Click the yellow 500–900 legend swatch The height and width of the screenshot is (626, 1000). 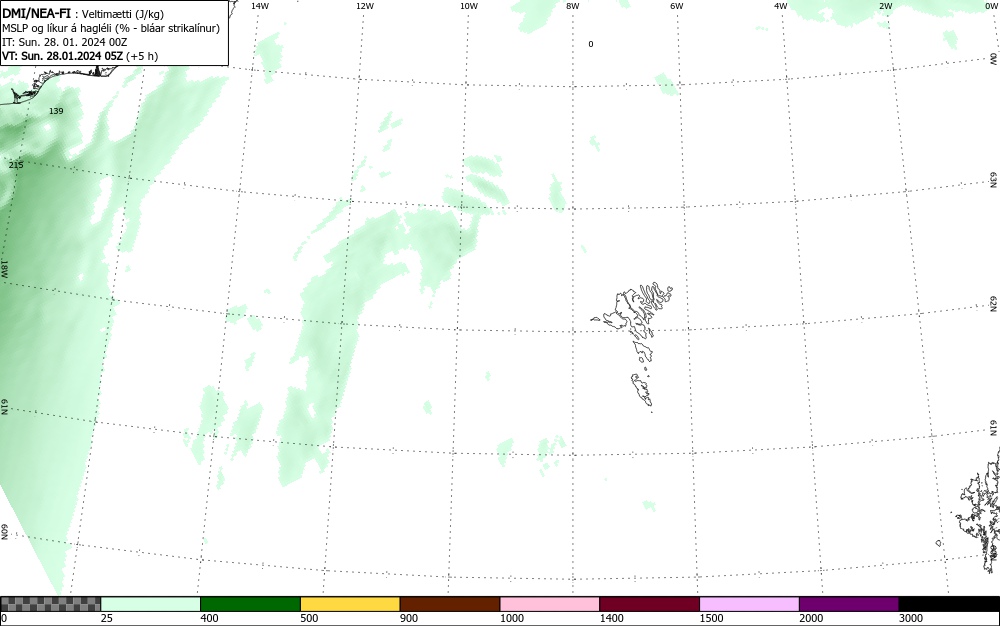pyautogui.click(x=350, y=604)
